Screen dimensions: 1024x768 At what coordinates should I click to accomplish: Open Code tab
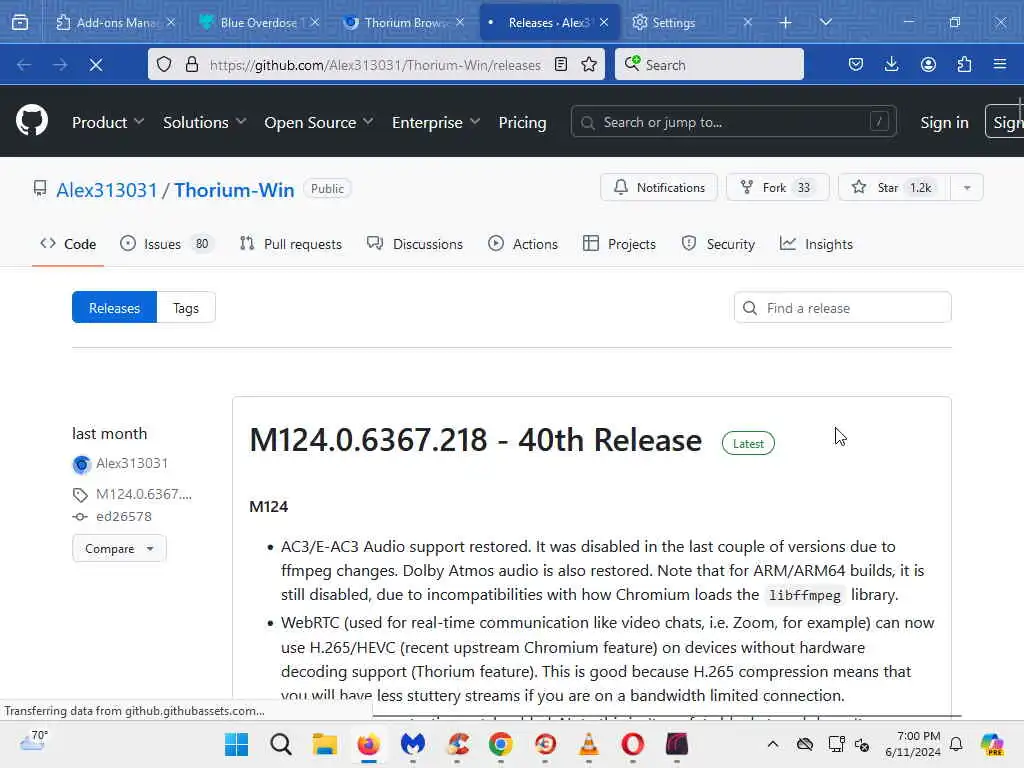(68, 244)
